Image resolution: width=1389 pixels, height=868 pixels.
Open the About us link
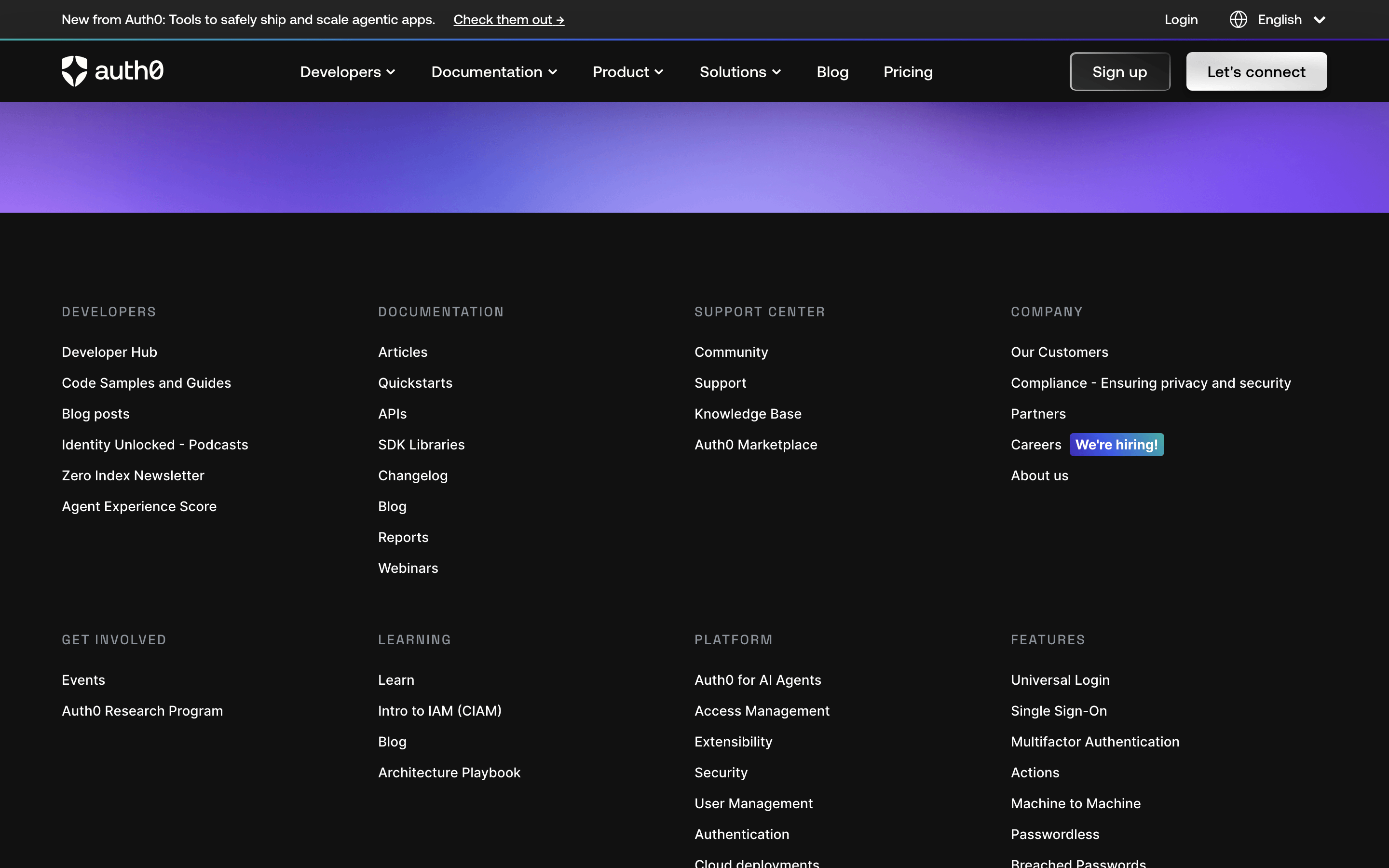1039,475
